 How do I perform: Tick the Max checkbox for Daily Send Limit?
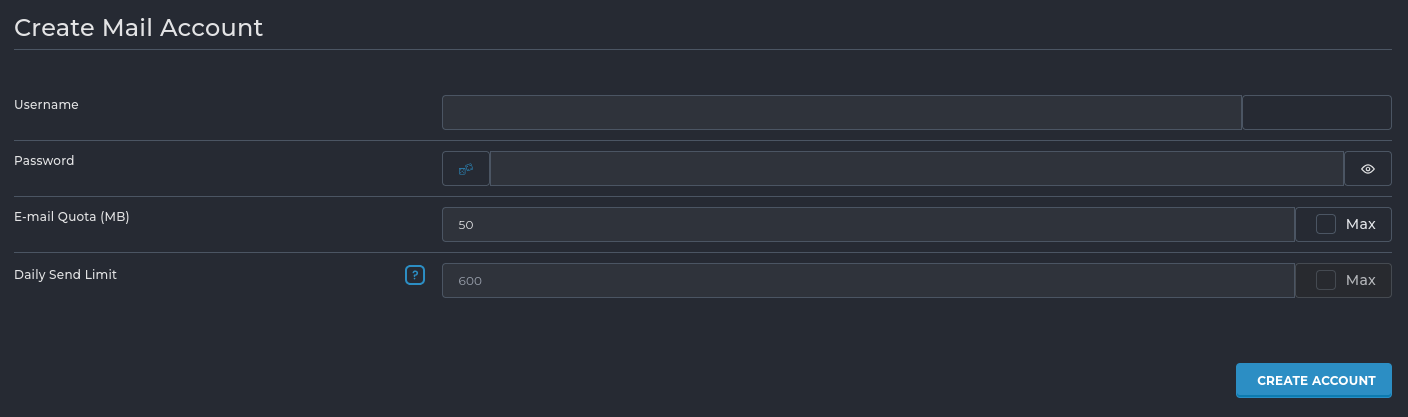[1326, 280]
